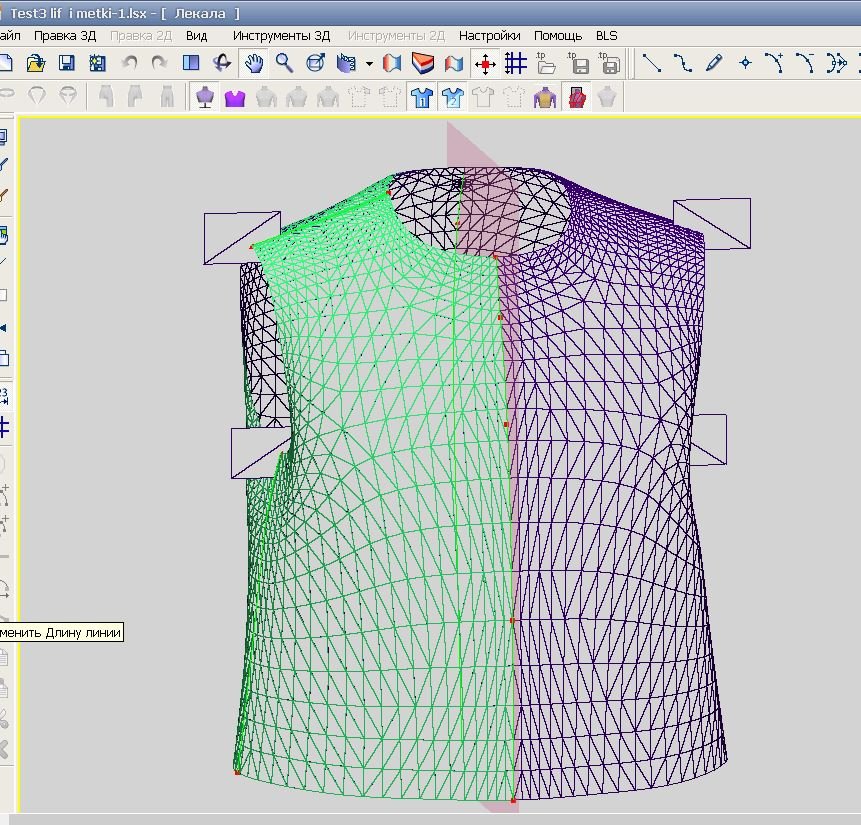Toggle the mannequin on stand view
Screen dimensions: 861x825
click(205, 97)
